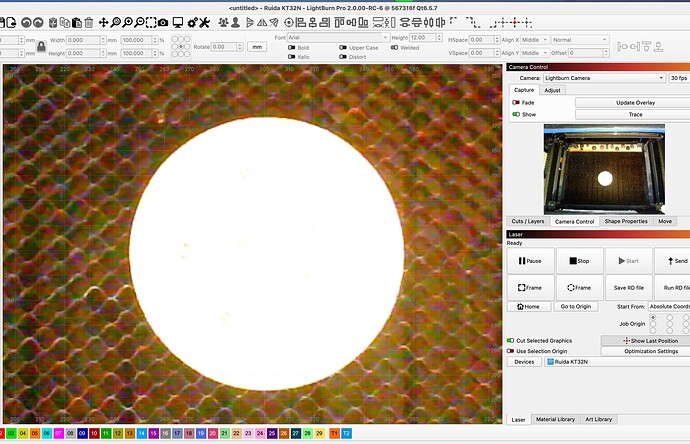
Task: Click the Undo icon in the toolbar
Action: pos(26,22)
